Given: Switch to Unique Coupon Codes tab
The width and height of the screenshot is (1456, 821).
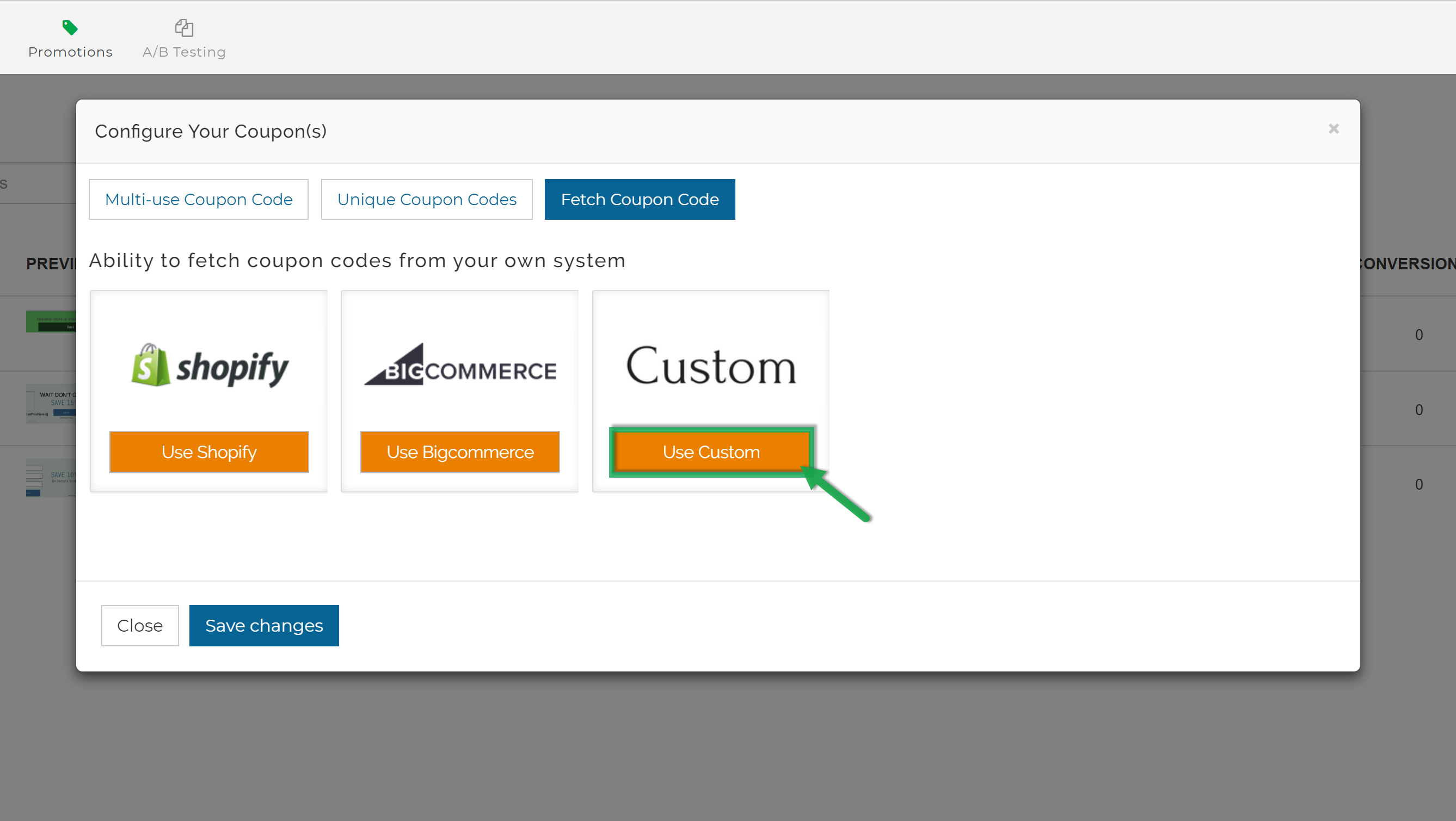Looking at the screenshot, I should [x=426, y=199].
